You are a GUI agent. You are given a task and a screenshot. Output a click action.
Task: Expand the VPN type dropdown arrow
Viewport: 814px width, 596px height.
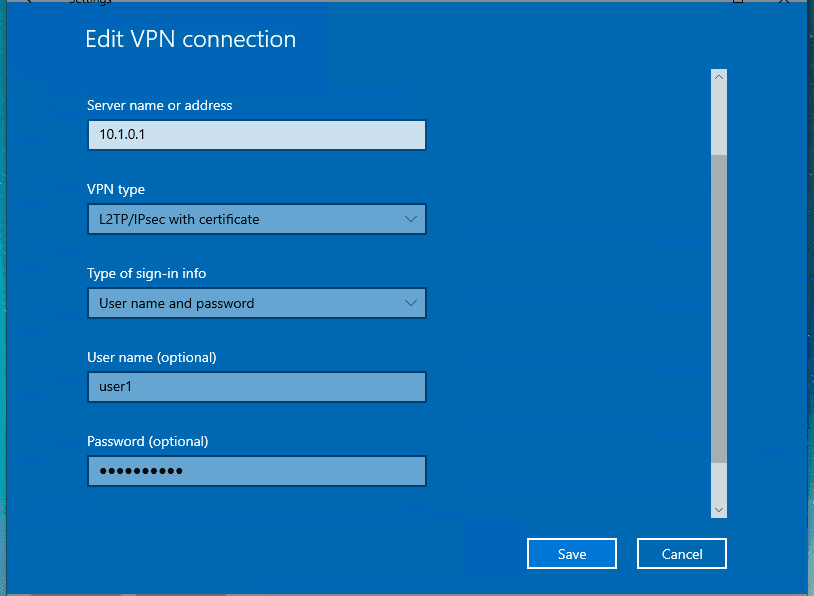point(411,219)
